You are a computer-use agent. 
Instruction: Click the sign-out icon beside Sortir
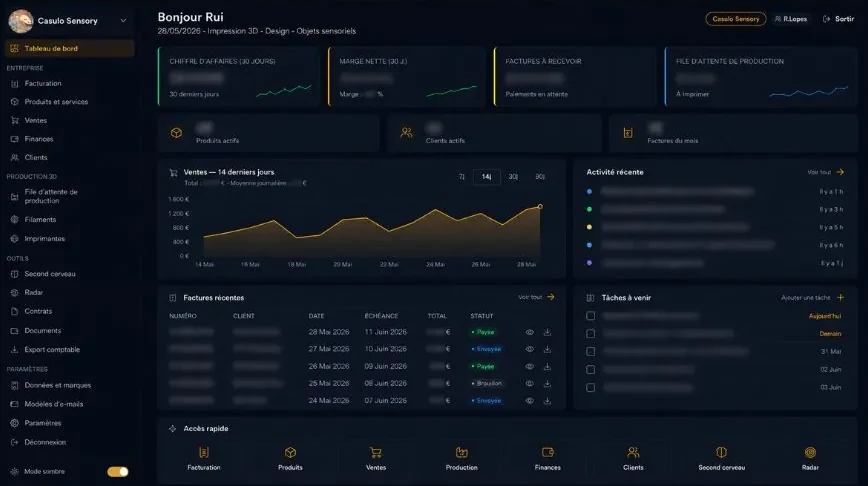tap(826, 19)
